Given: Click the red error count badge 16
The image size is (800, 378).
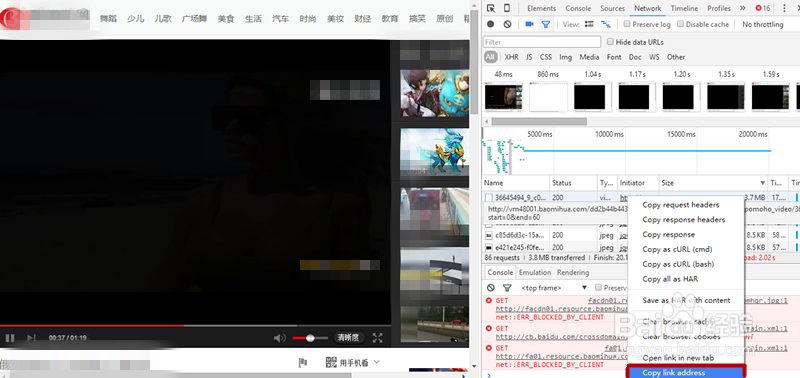Looking at the screenshot, I should 763,8.
